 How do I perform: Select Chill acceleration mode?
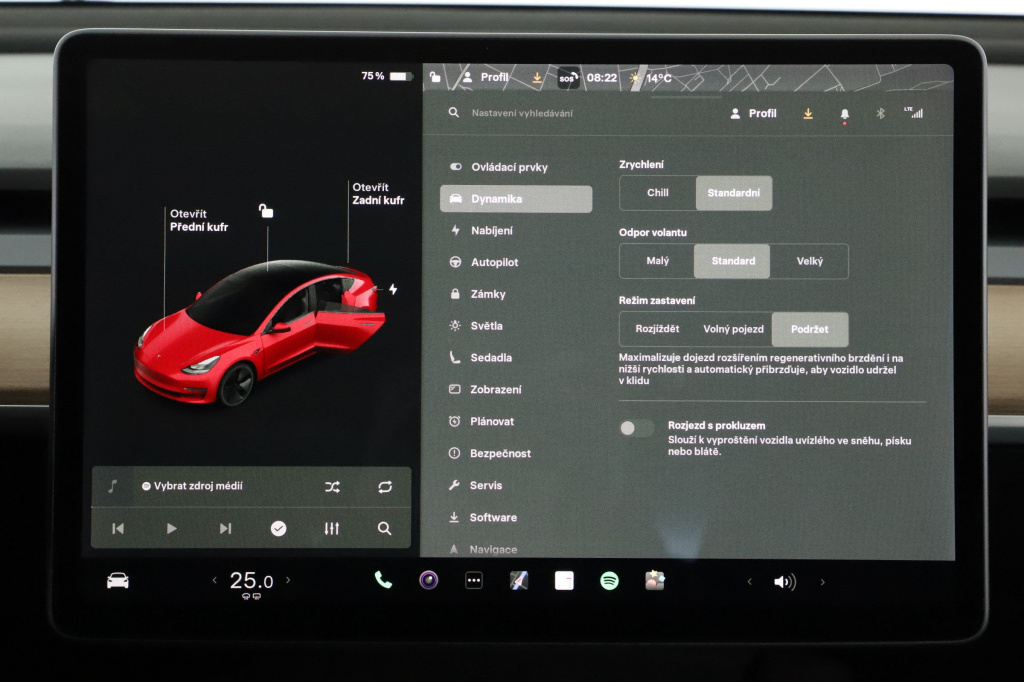pyautogui.click(x=657, y=193)
